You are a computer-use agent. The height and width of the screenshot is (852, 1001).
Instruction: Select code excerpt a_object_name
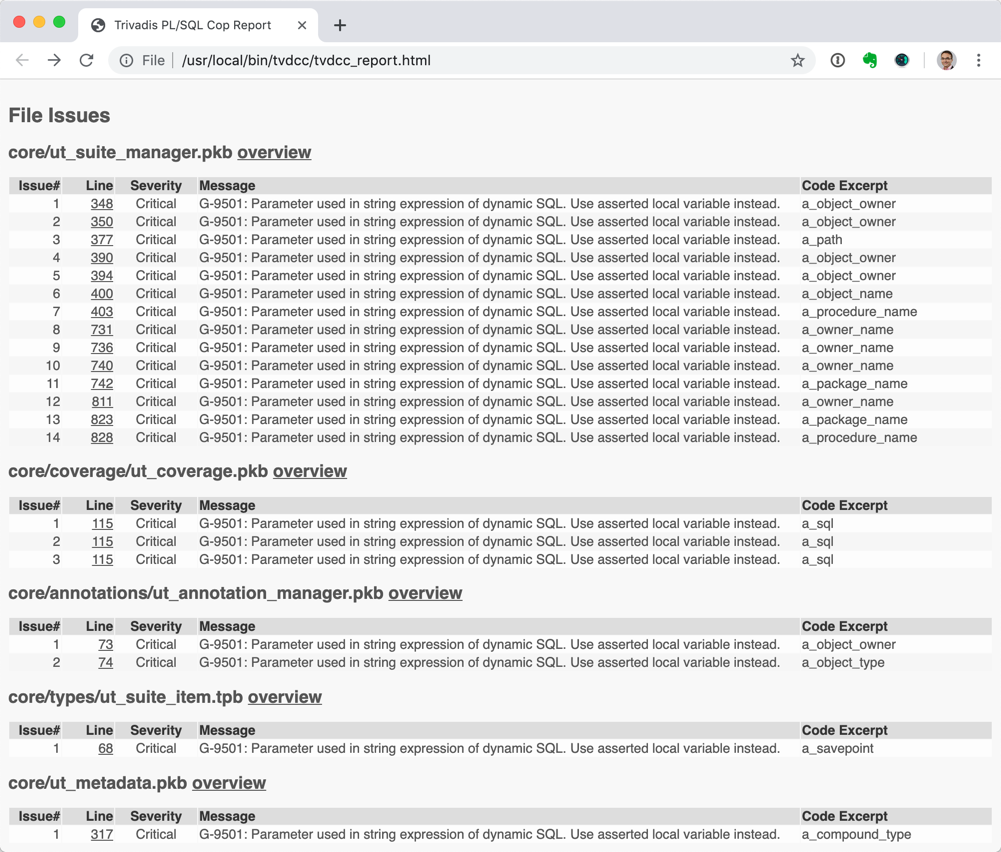click(847, 294)
